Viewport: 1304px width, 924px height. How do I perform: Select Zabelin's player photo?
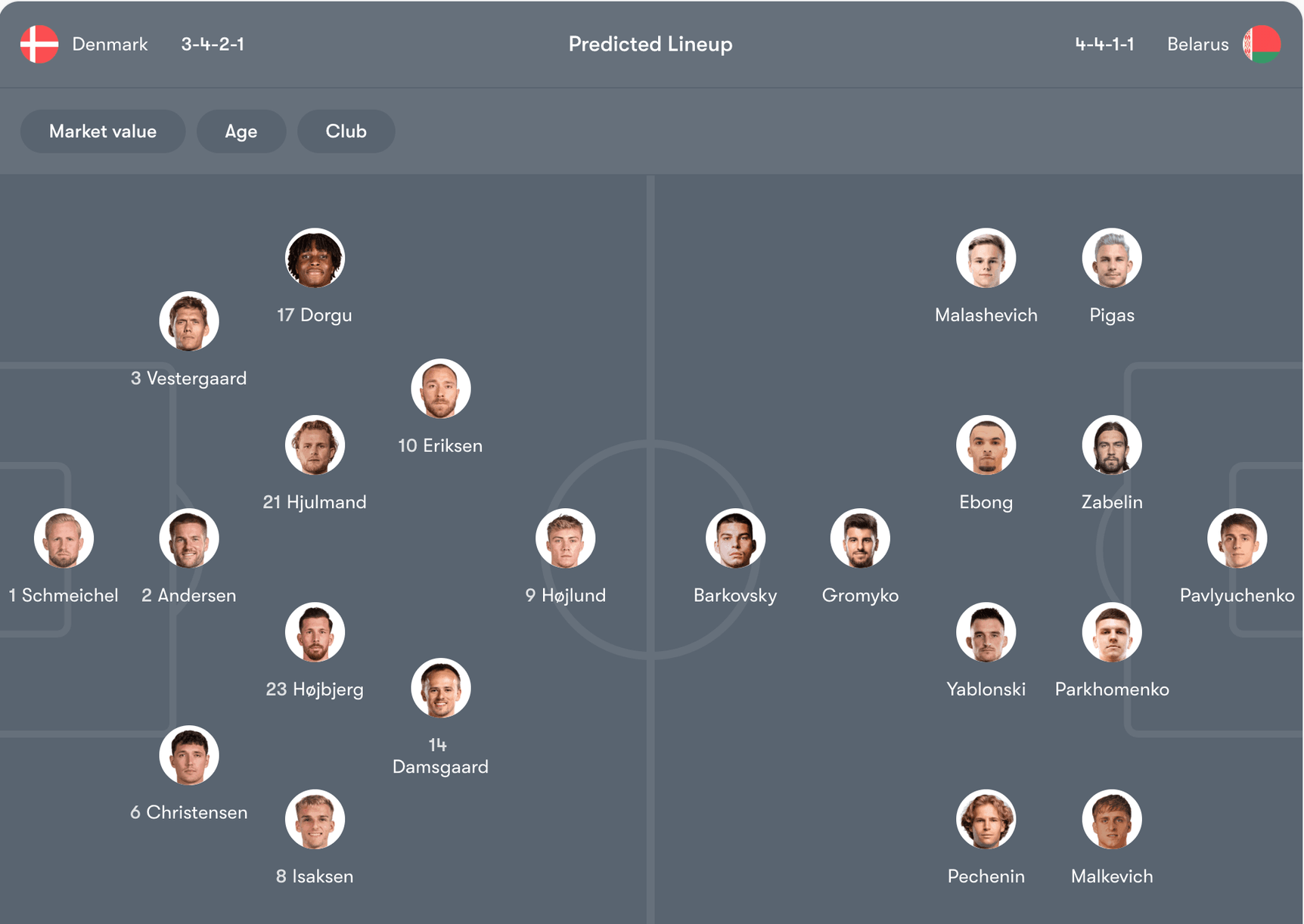click(x=1111, y=445)
